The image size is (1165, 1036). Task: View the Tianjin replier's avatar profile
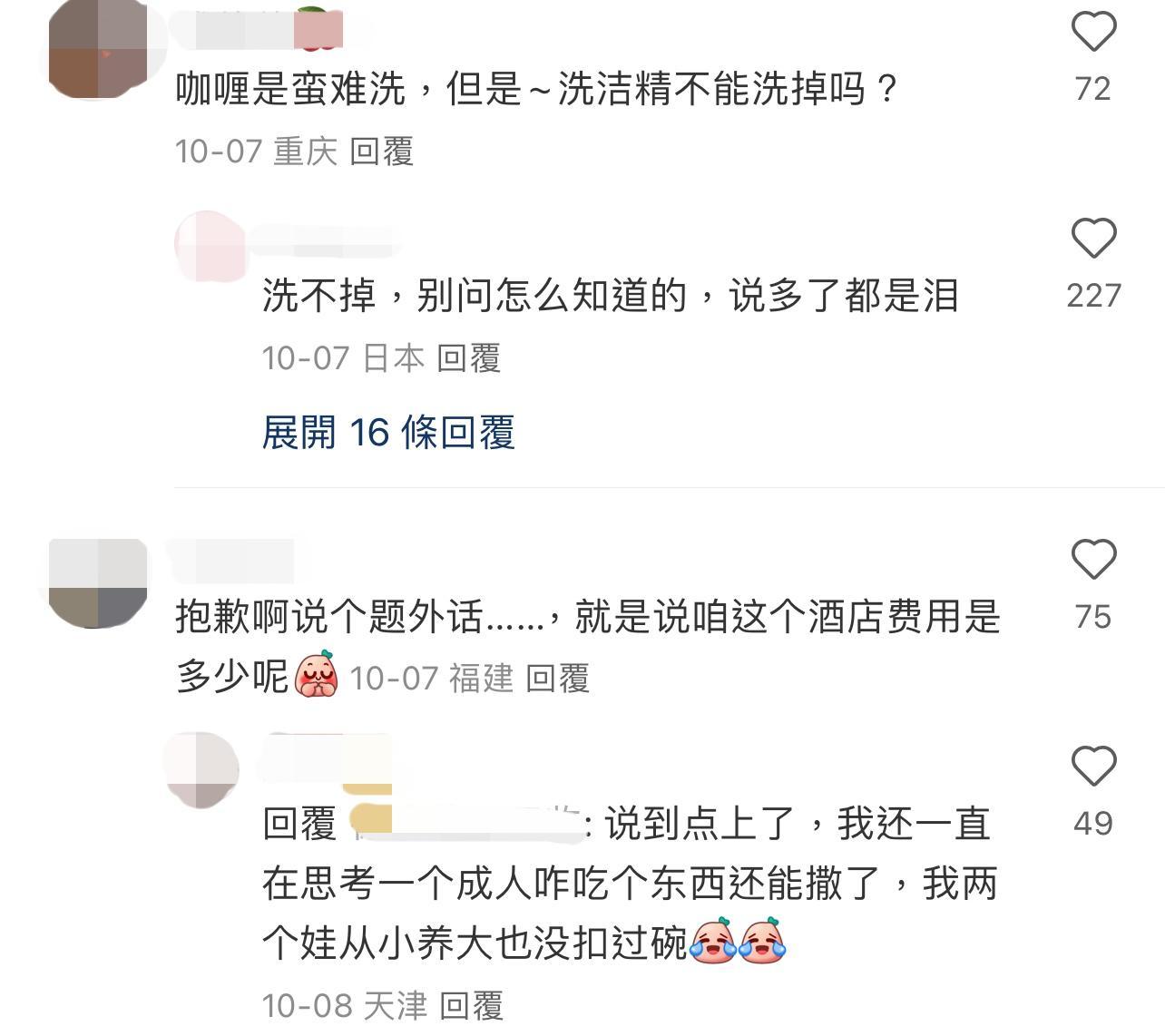click(x=202, y=769)
